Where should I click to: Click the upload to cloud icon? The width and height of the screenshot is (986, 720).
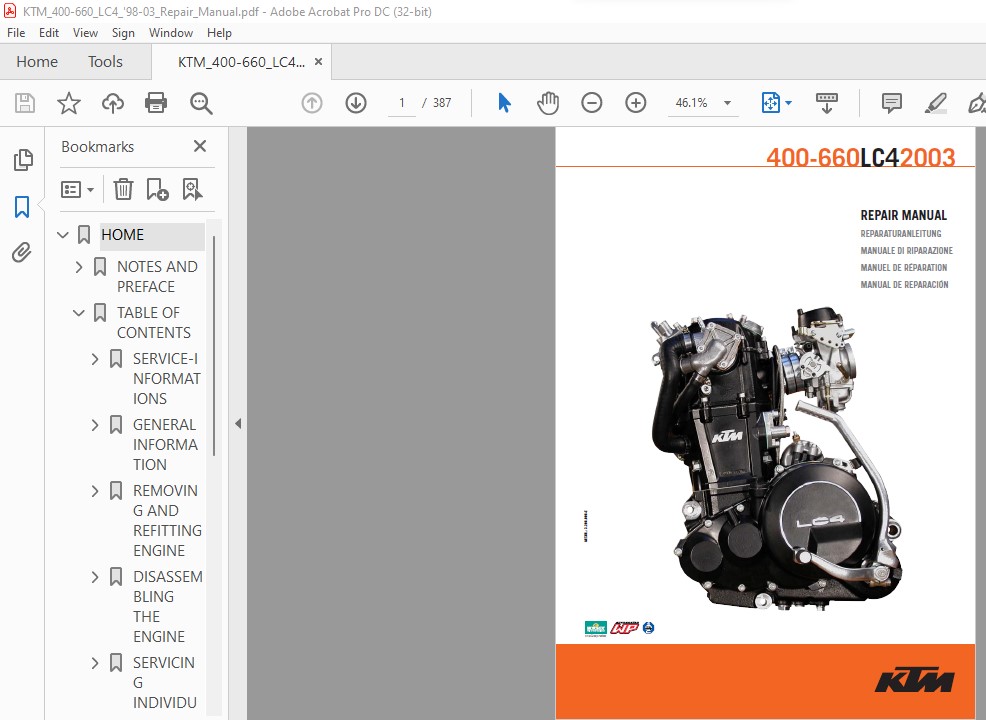[113, 102]
